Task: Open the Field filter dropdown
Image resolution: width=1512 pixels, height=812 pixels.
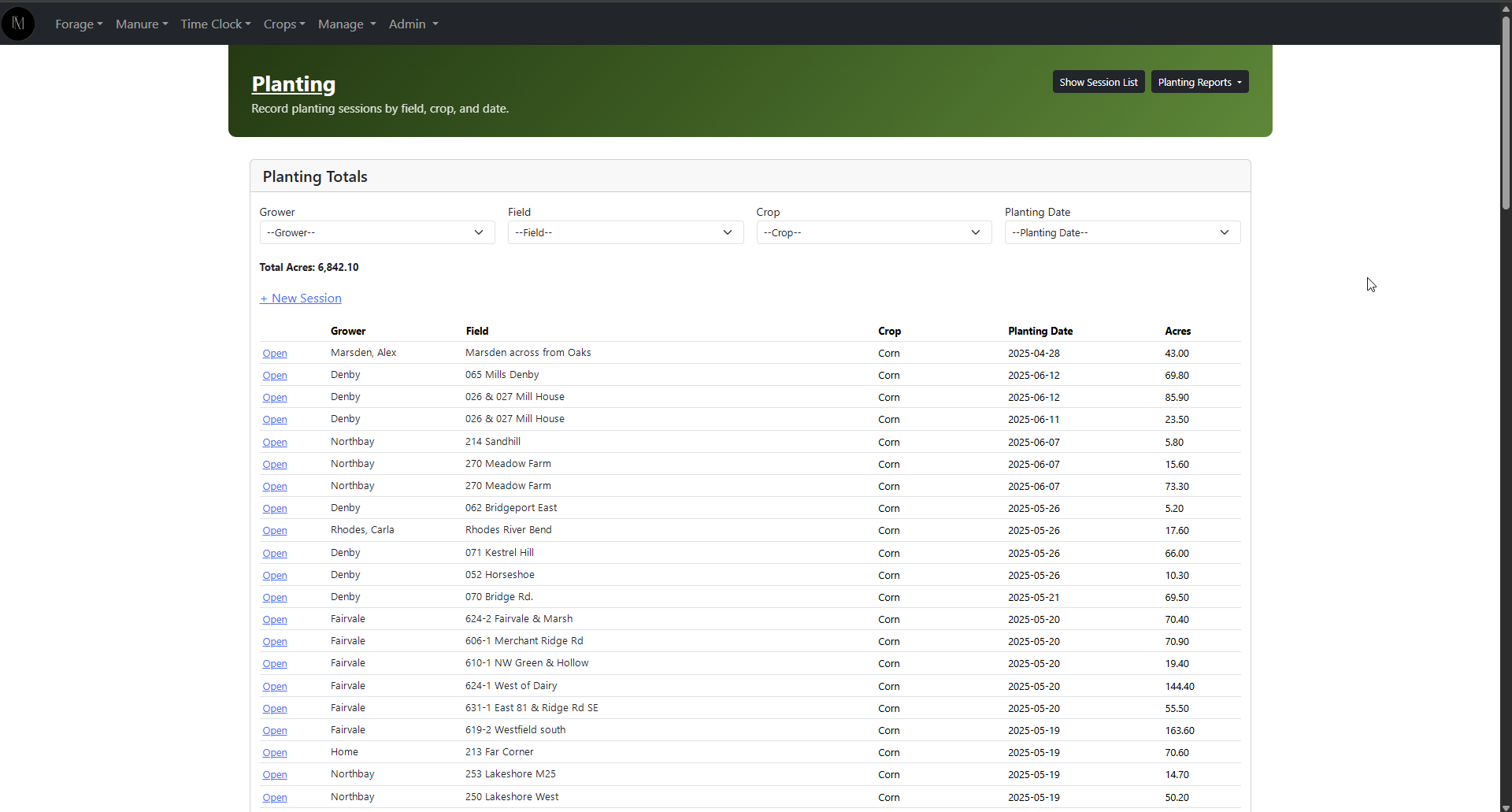Action: pos(625,232)
